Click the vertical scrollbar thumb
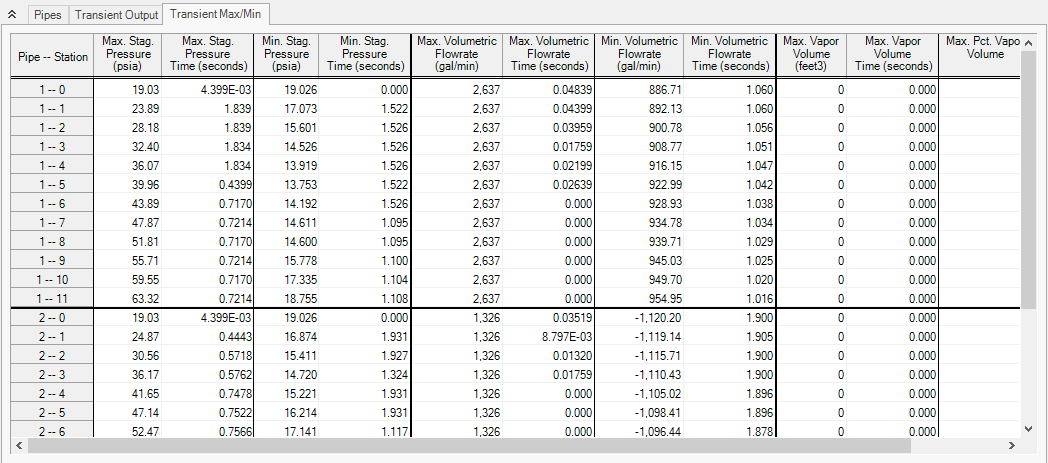 pyautogui.click(x=1029, y=180)
